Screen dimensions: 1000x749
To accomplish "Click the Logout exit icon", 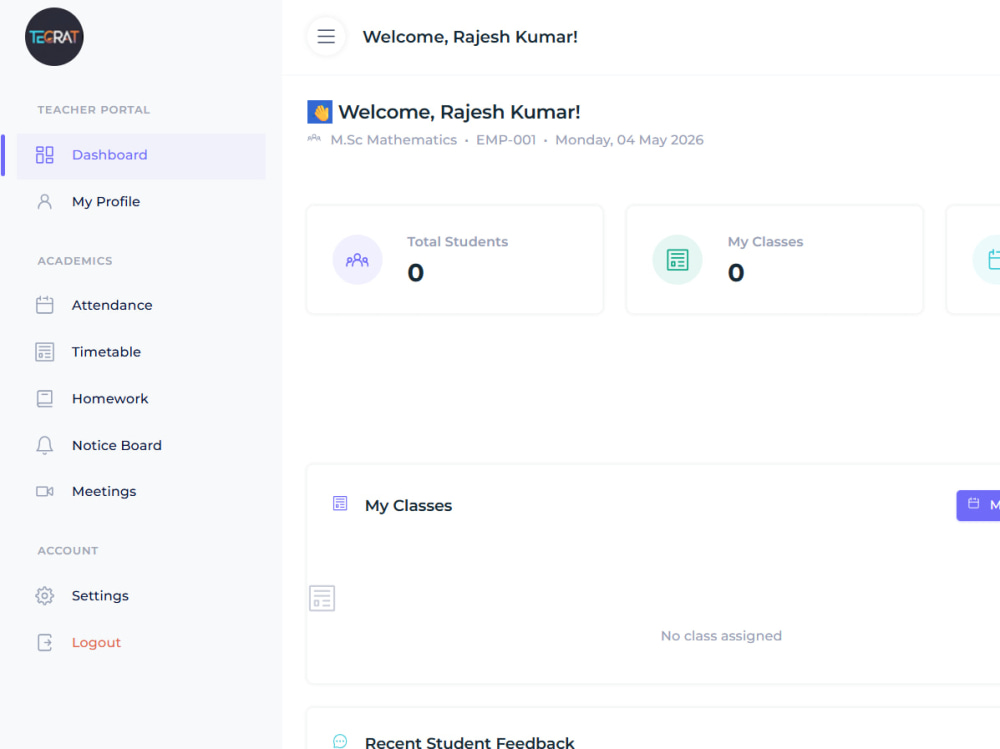I will pos(45,642).
